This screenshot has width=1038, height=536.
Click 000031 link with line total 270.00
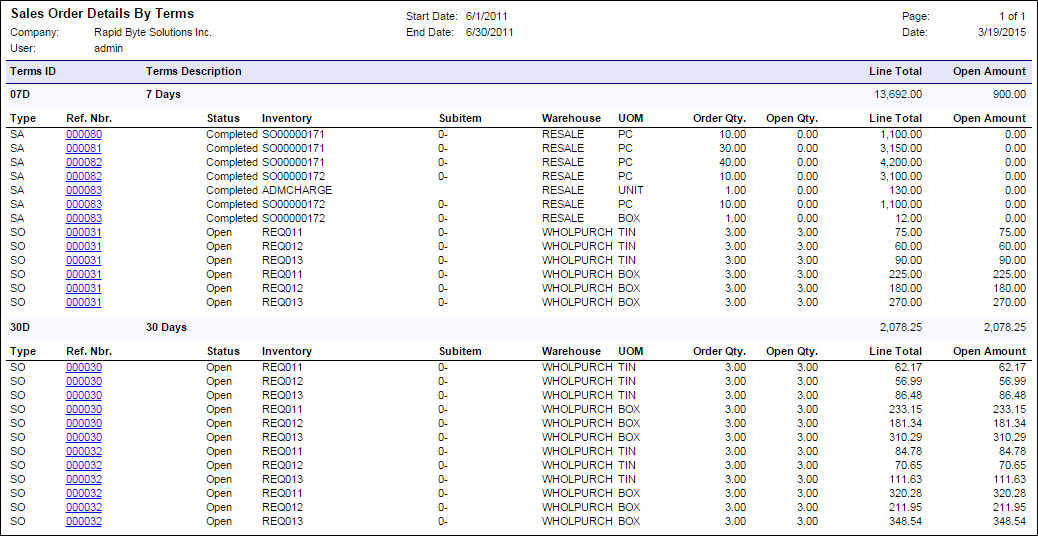[x=84, y=302]
